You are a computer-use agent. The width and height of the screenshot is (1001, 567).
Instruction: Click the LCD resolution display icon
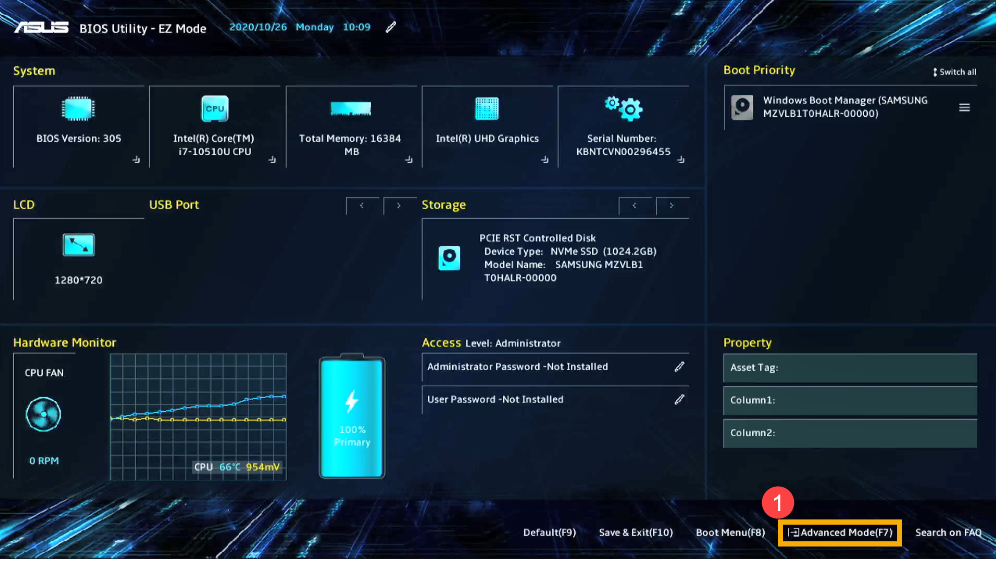point(79,246)
